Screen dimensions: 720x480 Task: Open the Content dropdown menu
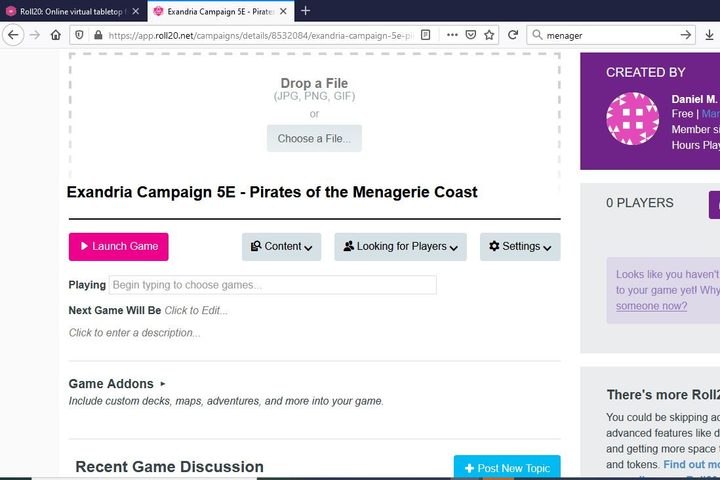pos(281,247)
